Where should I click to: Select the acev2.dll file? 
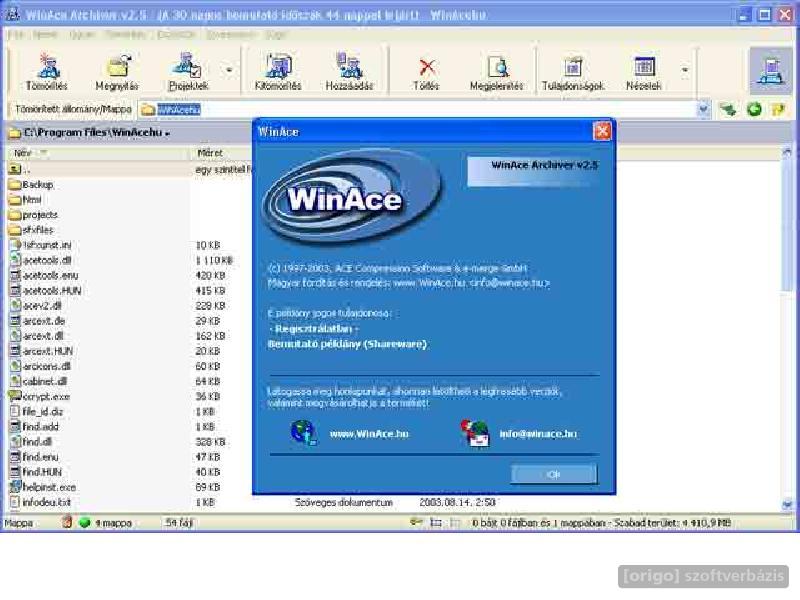(x=36, y=306)
